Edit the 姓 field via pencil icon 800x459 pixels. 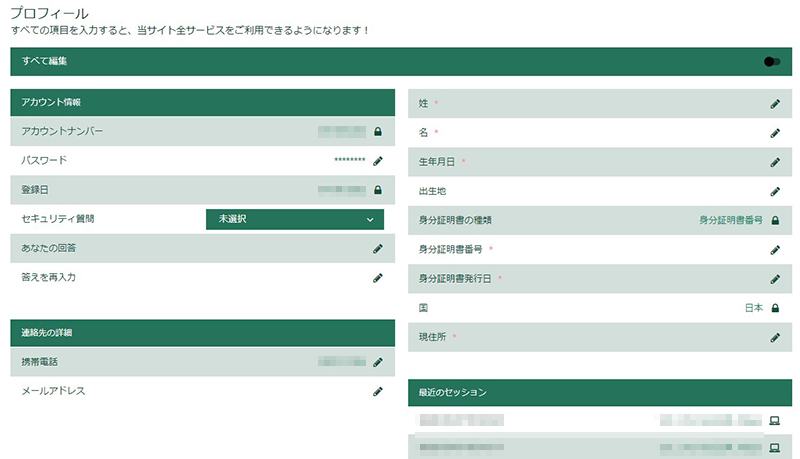tap(775, 104)
